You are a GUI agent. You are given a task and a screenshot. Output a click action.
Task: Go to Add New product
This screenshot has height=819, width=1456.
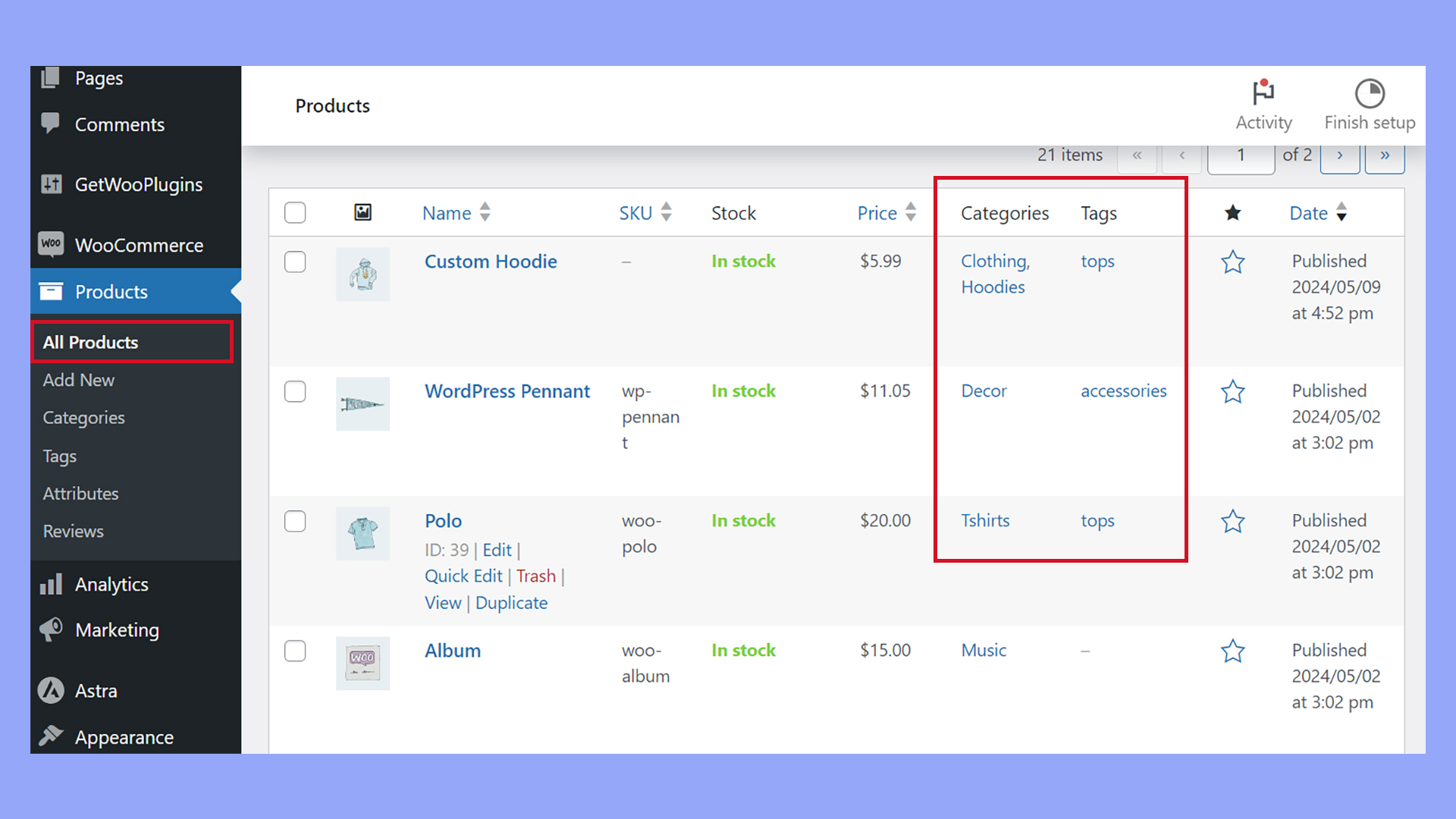tap(78, 380)
